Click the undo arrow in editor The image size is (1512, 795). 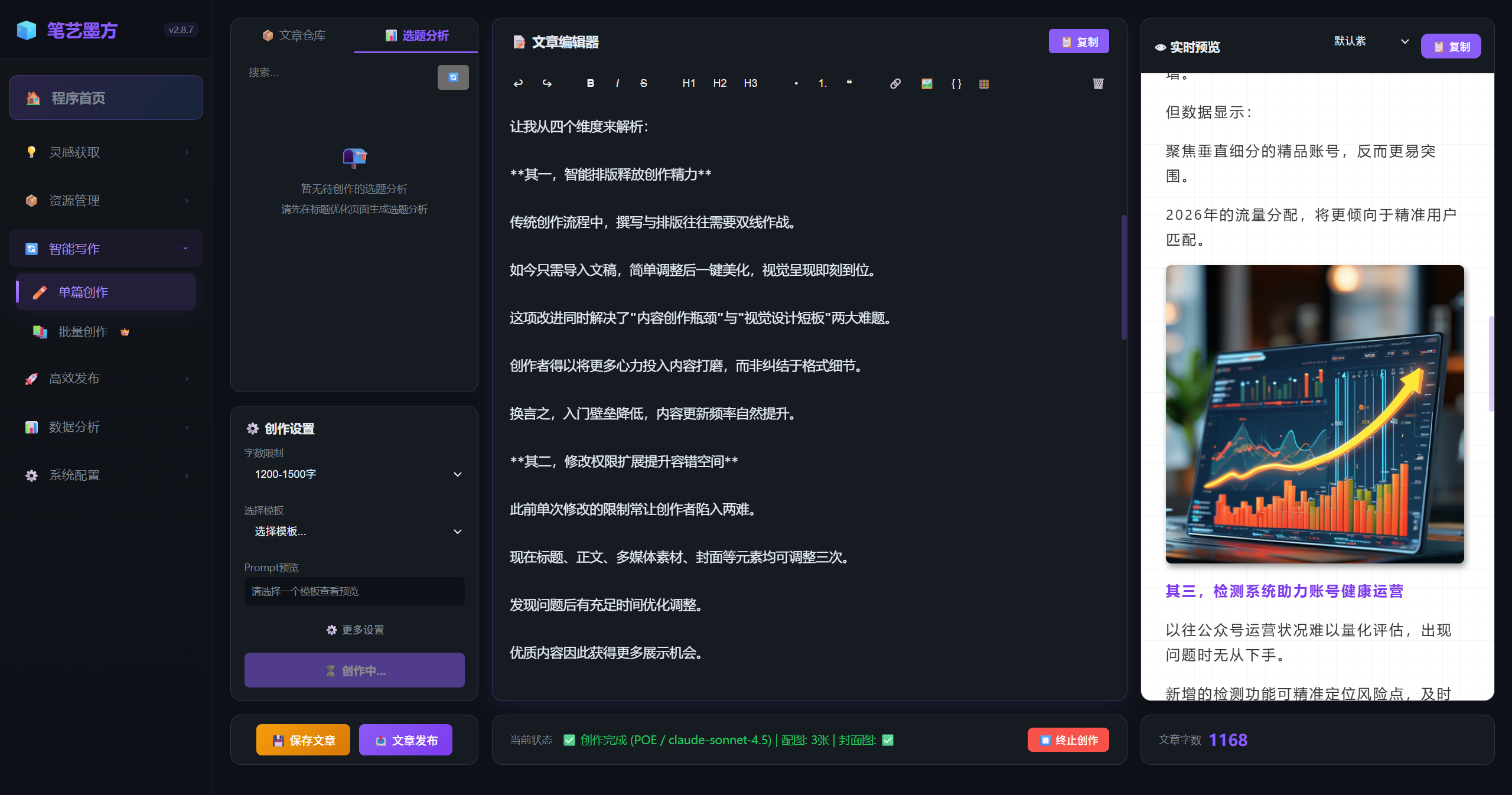(x=517, y=83)
